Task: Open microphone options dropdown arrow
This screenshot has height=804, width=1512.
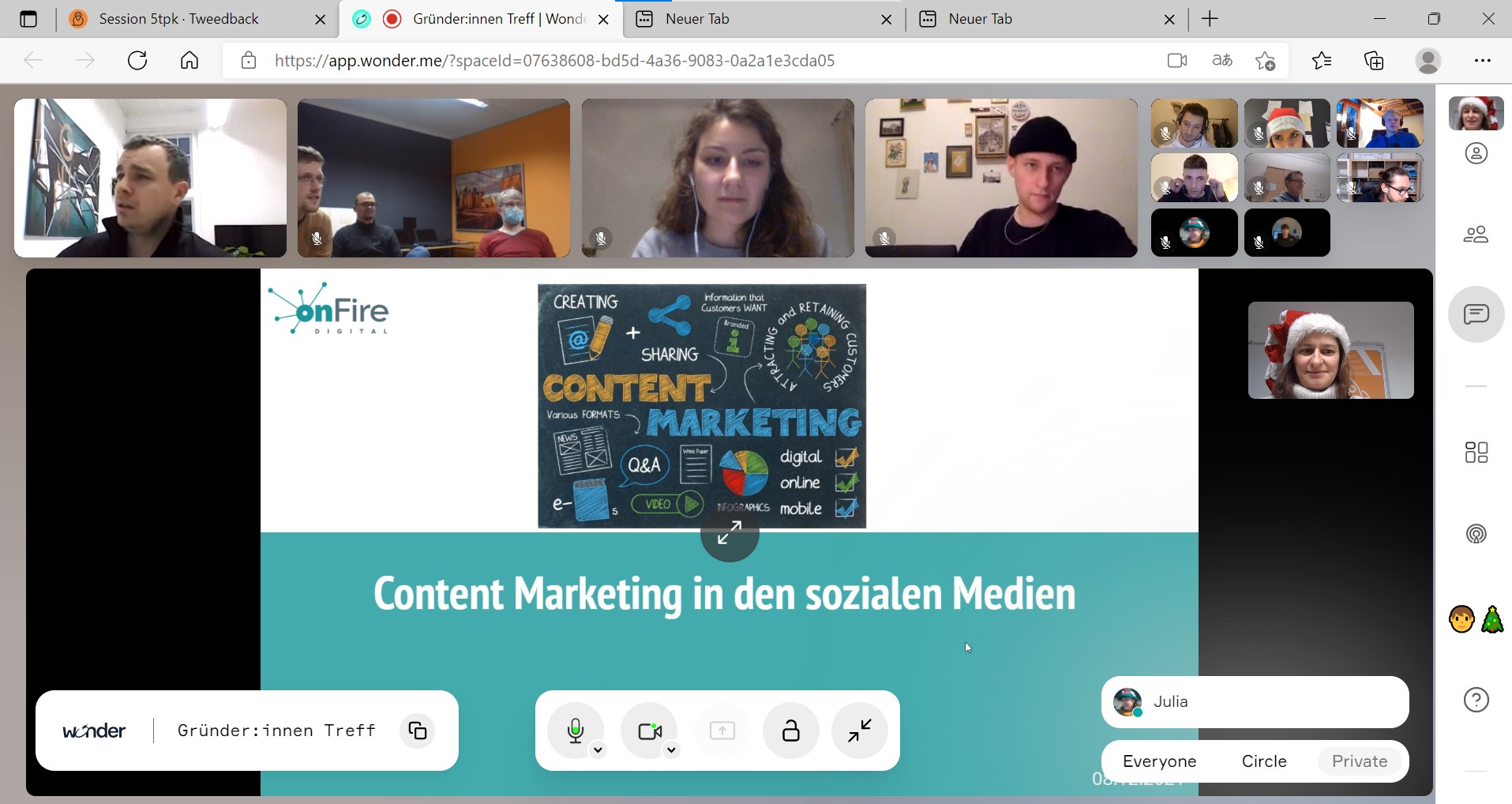Action: 598,750
